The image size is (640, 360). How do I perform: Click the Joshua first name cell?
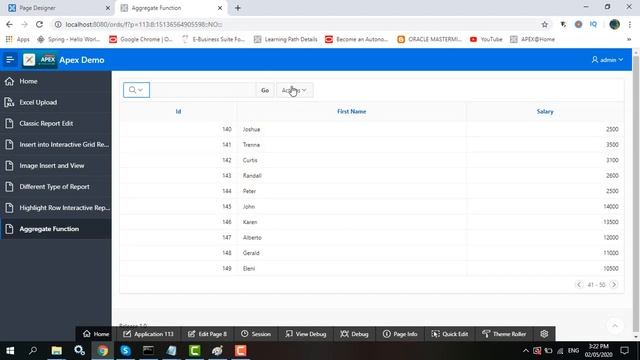click(251, 129)
